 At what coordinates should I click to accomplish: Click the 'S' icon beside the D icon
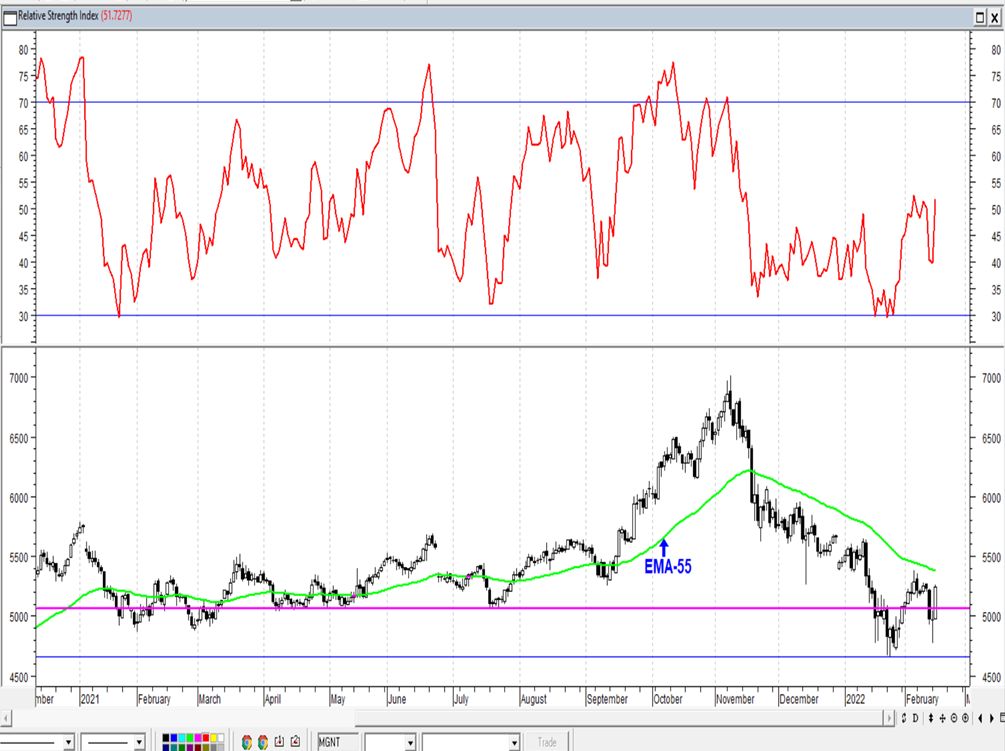pyautogui.click(x=906, y=718)
